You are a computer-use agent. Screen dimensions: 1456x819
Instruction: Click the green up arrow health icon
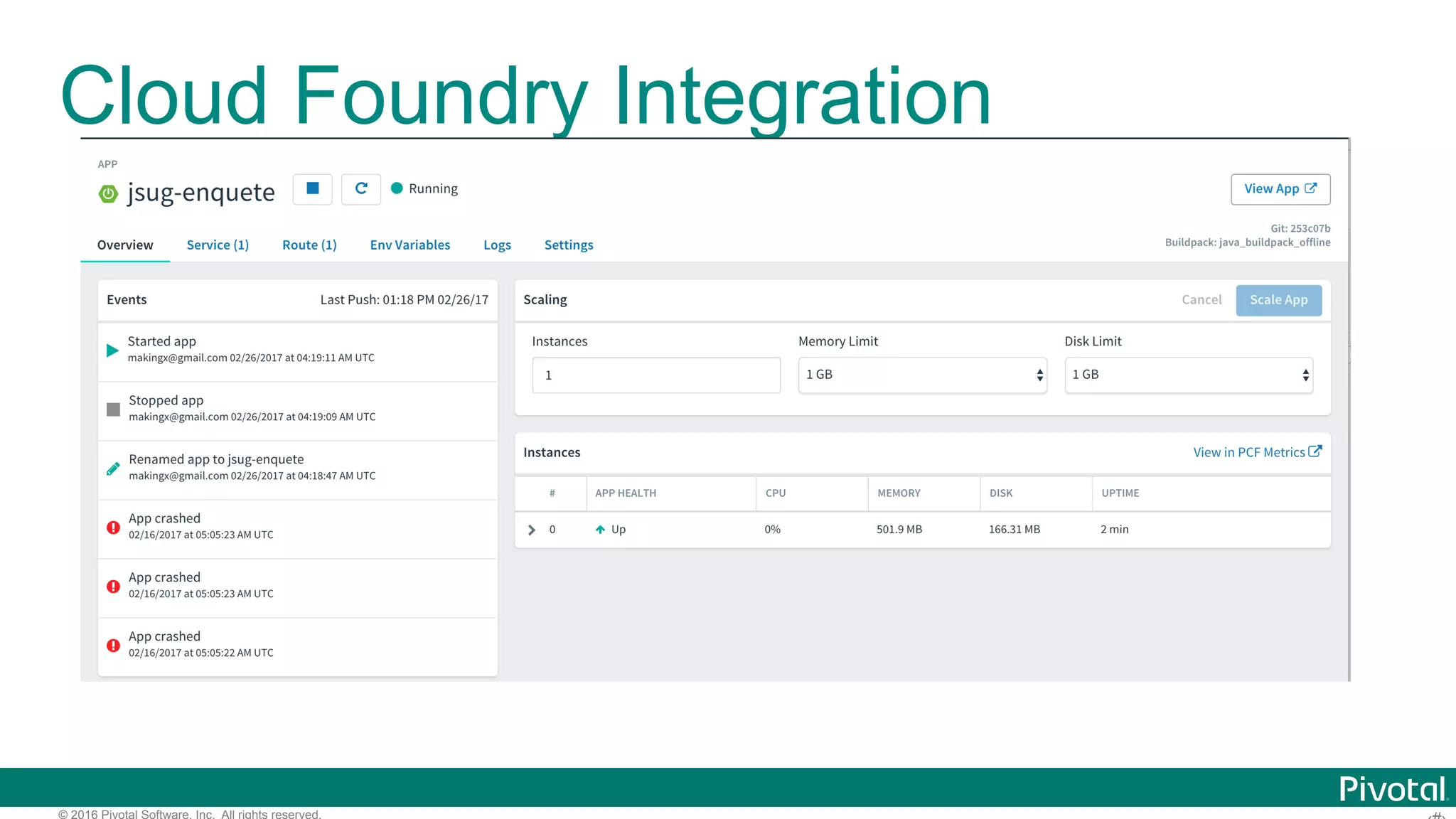tap(600, 530)
